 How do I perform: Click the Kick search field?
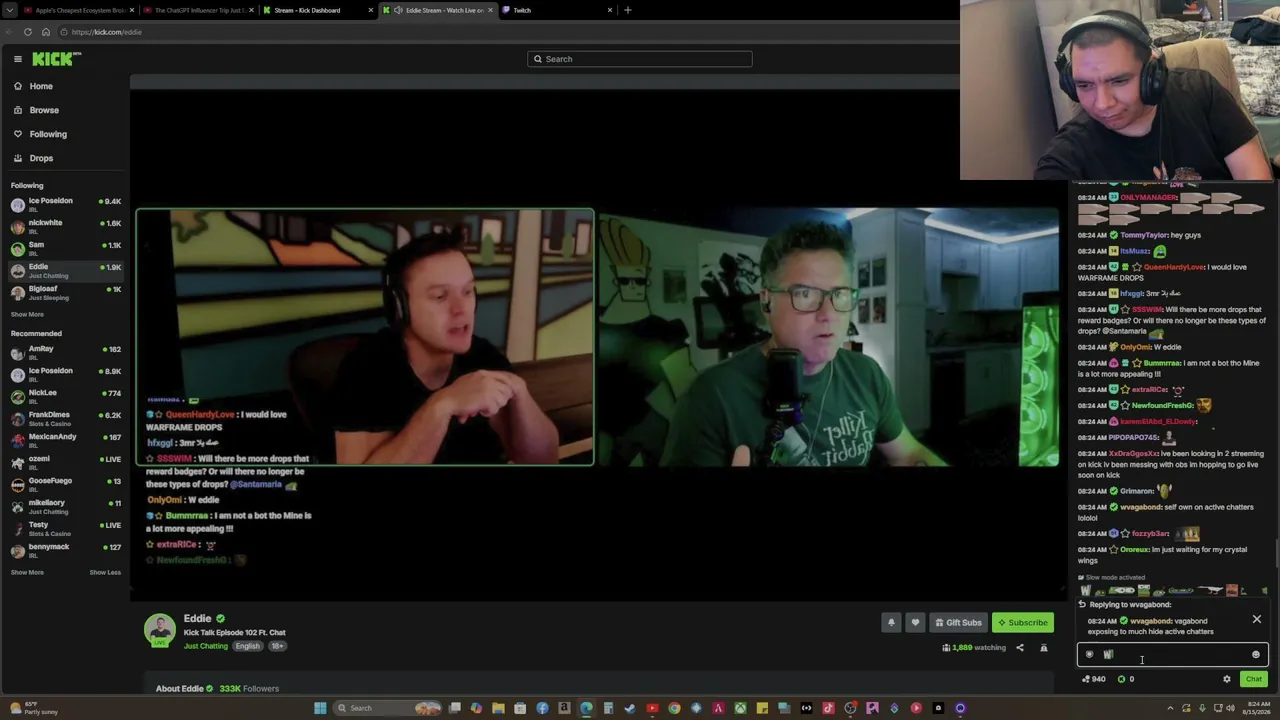tap(640, 59)
